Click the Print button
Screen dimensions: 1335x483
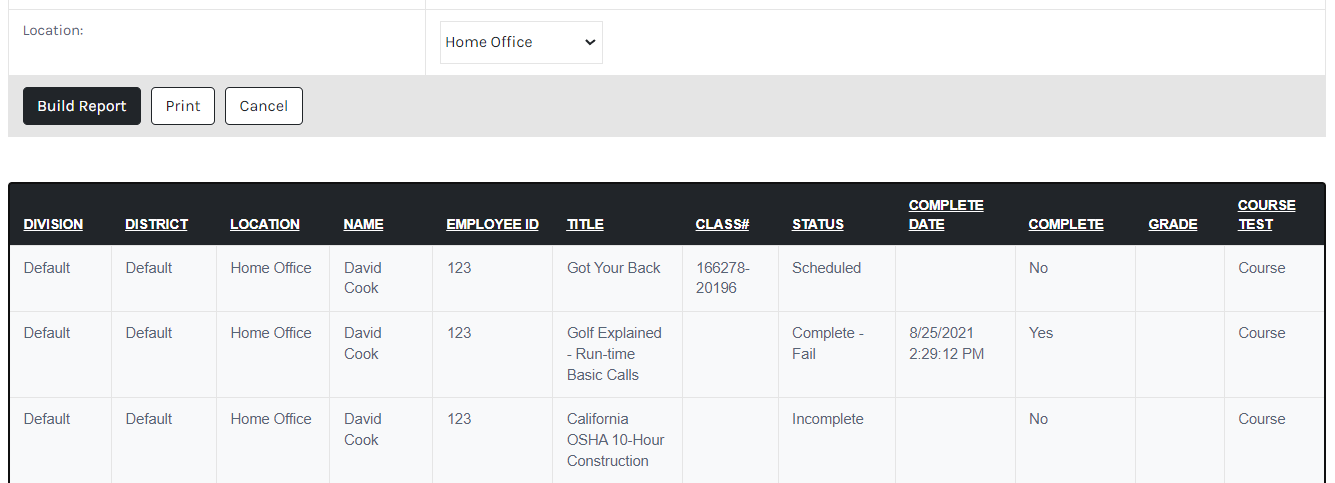(183, 106)
